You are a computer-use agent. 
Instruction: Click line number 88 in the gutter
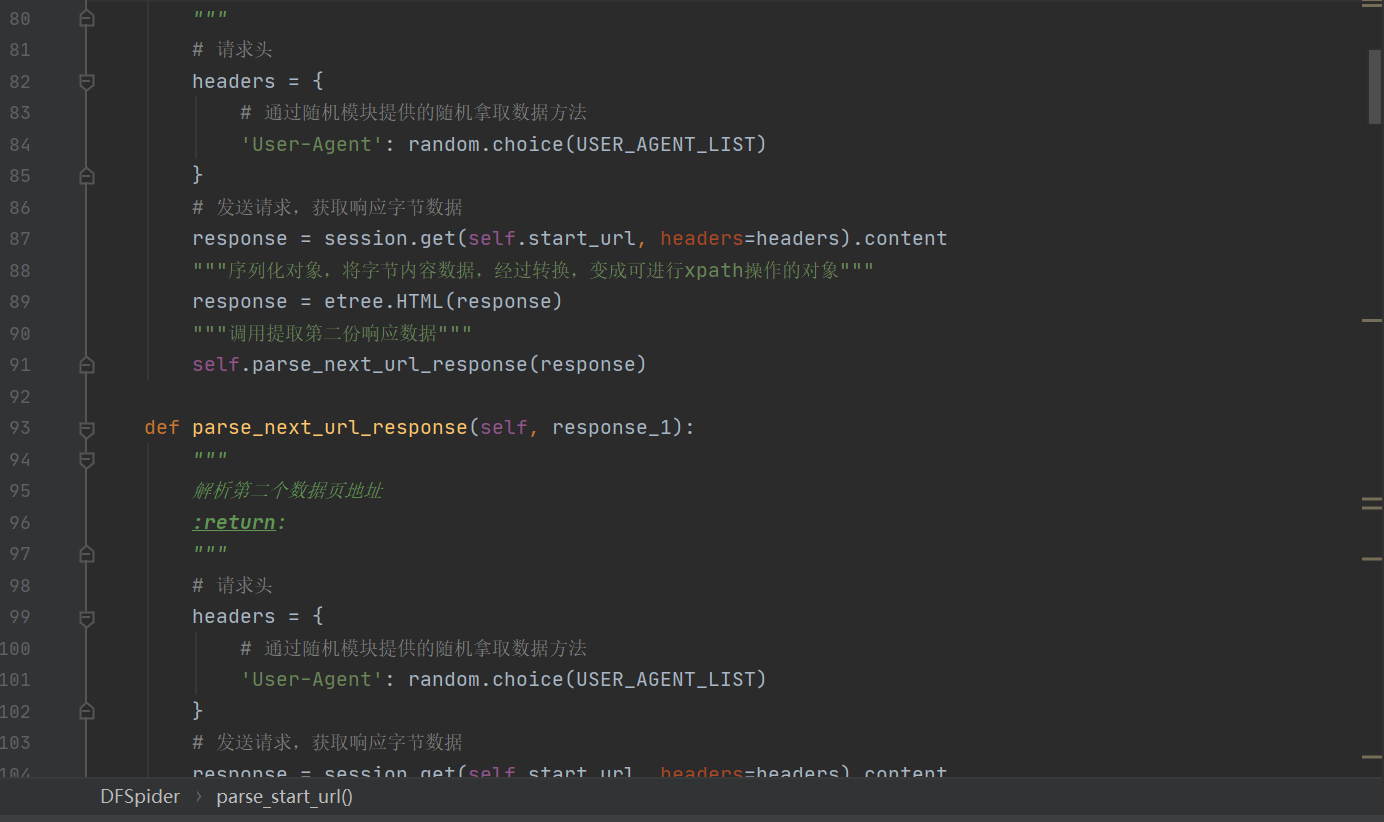(20, 271)
